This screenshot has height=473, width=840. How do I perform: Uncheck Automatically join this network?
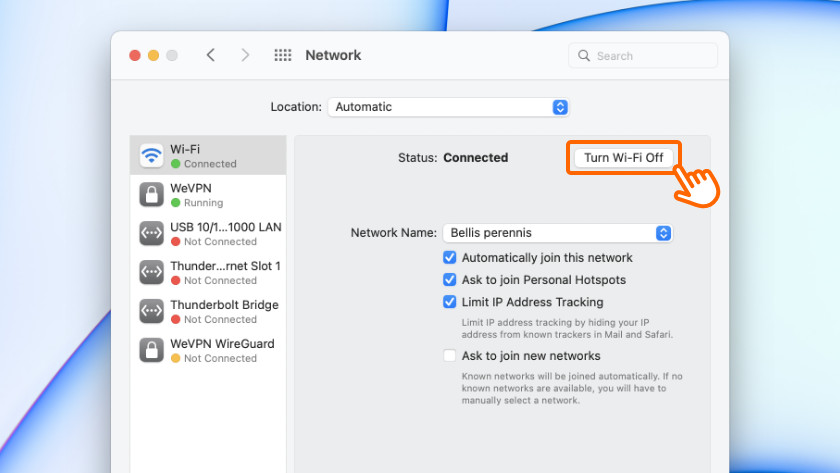450,258
